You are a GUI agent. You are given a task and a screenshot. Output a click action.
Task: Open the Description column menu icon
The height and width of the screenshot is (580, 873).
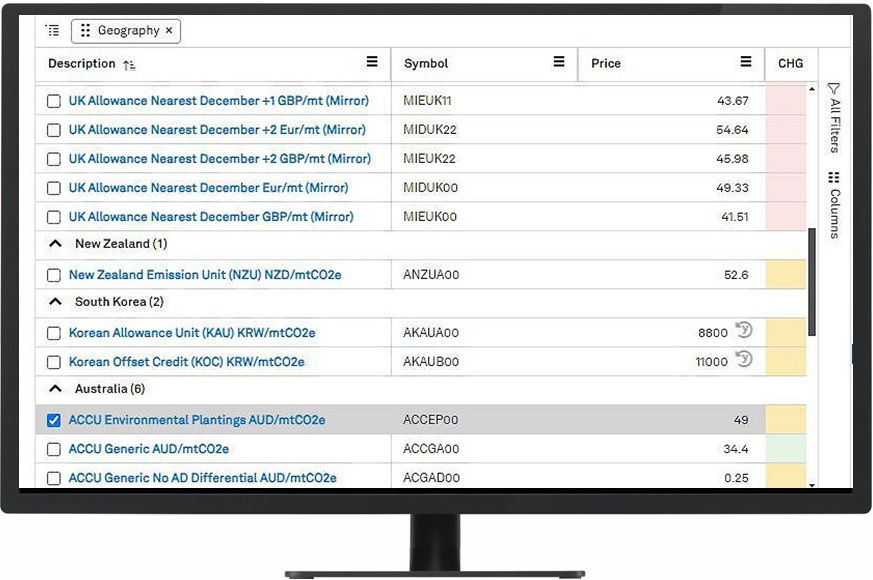point(372,62)
